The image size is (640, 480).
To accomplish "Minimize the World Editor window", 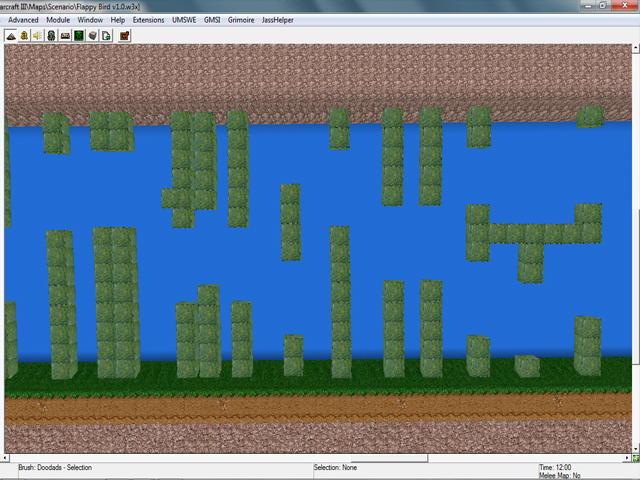I will [x=588, y=5].
